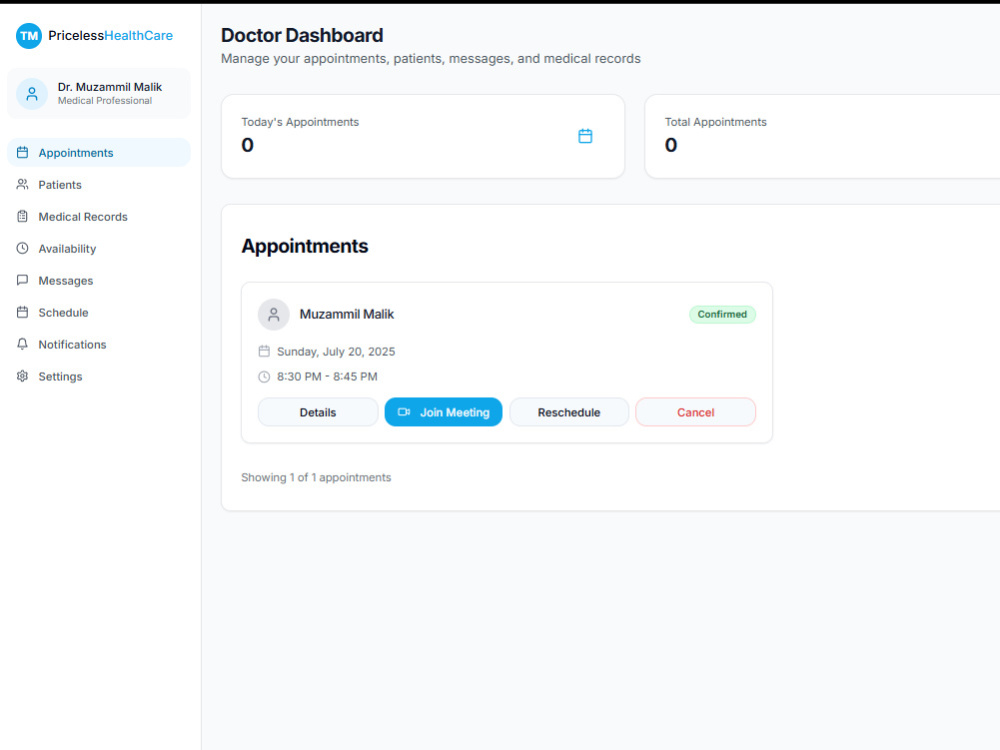
Task: Click the Medical Professional subtitle
Action: (105, 101)
